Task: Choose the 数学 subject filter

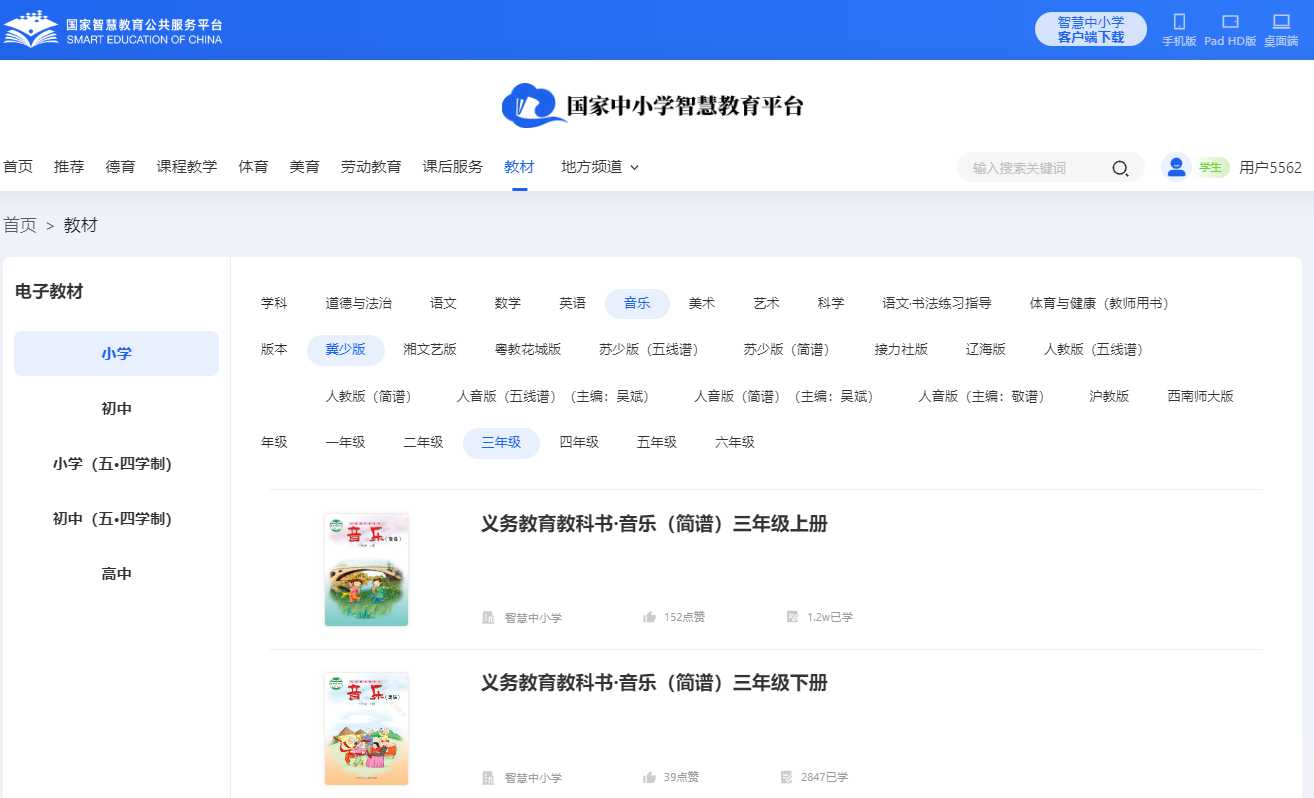Action: click(x=507, y=303)
